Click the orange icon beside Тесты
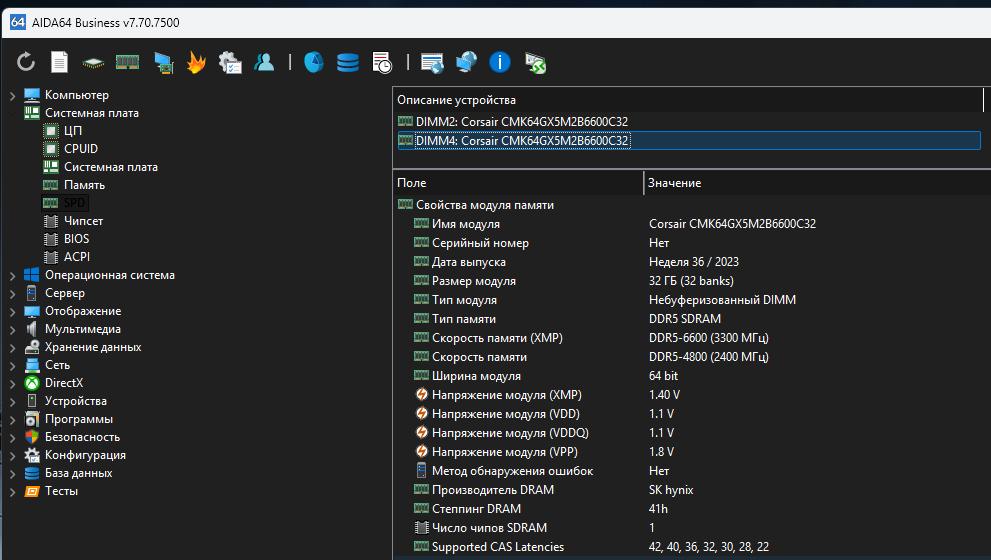The image size is (991, 560). [x=32, y=491]
